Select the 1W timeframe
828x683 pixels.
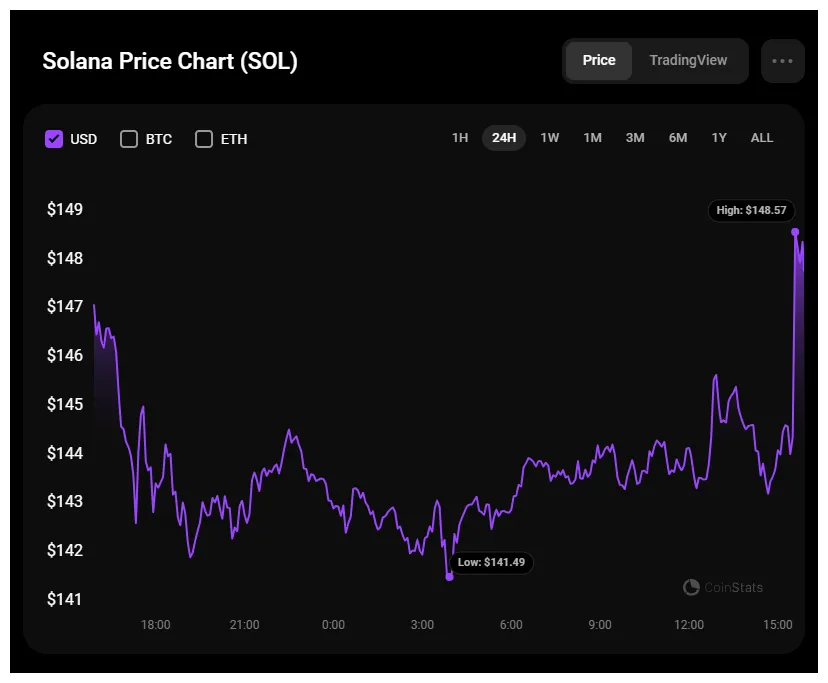tap(549, 138)
